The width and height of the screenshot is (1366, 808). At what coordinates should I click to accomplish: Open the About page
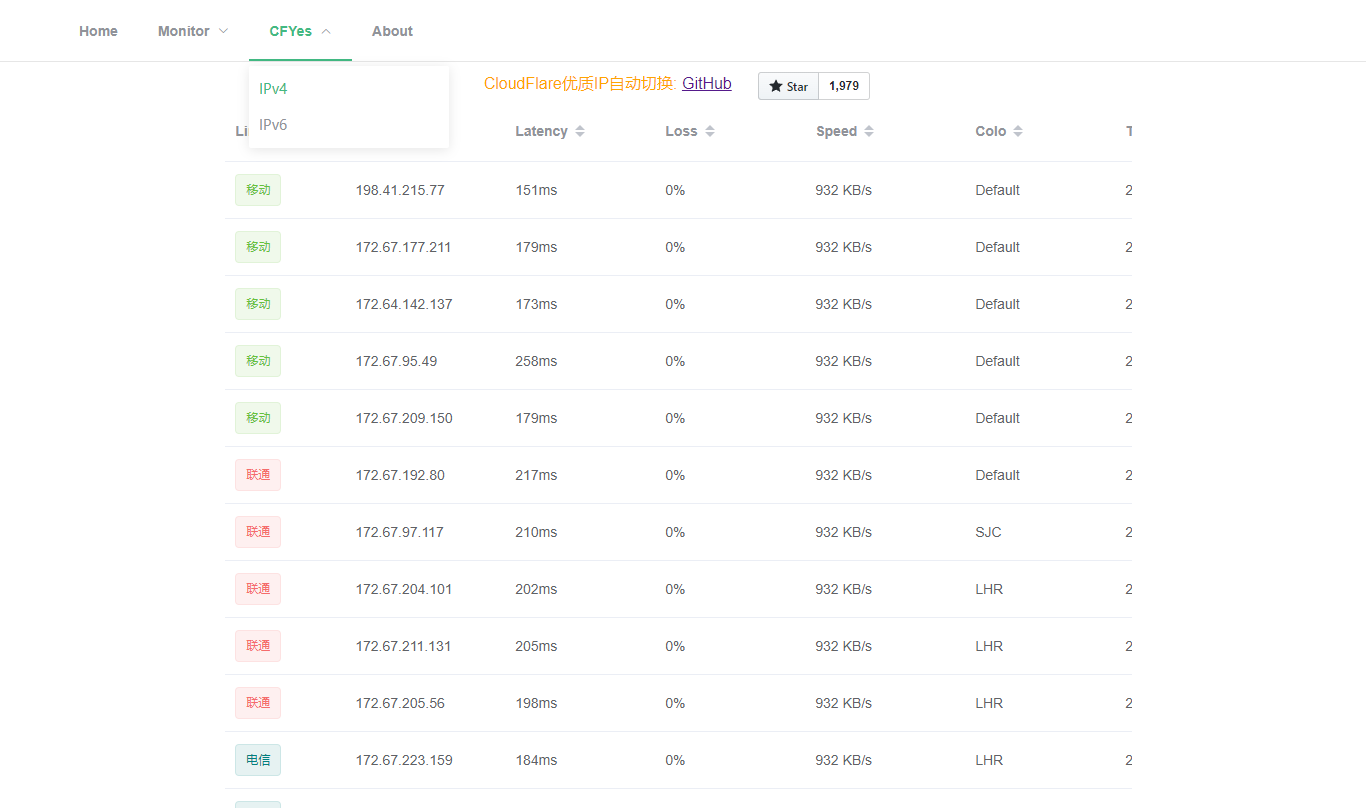click(392, 31)
